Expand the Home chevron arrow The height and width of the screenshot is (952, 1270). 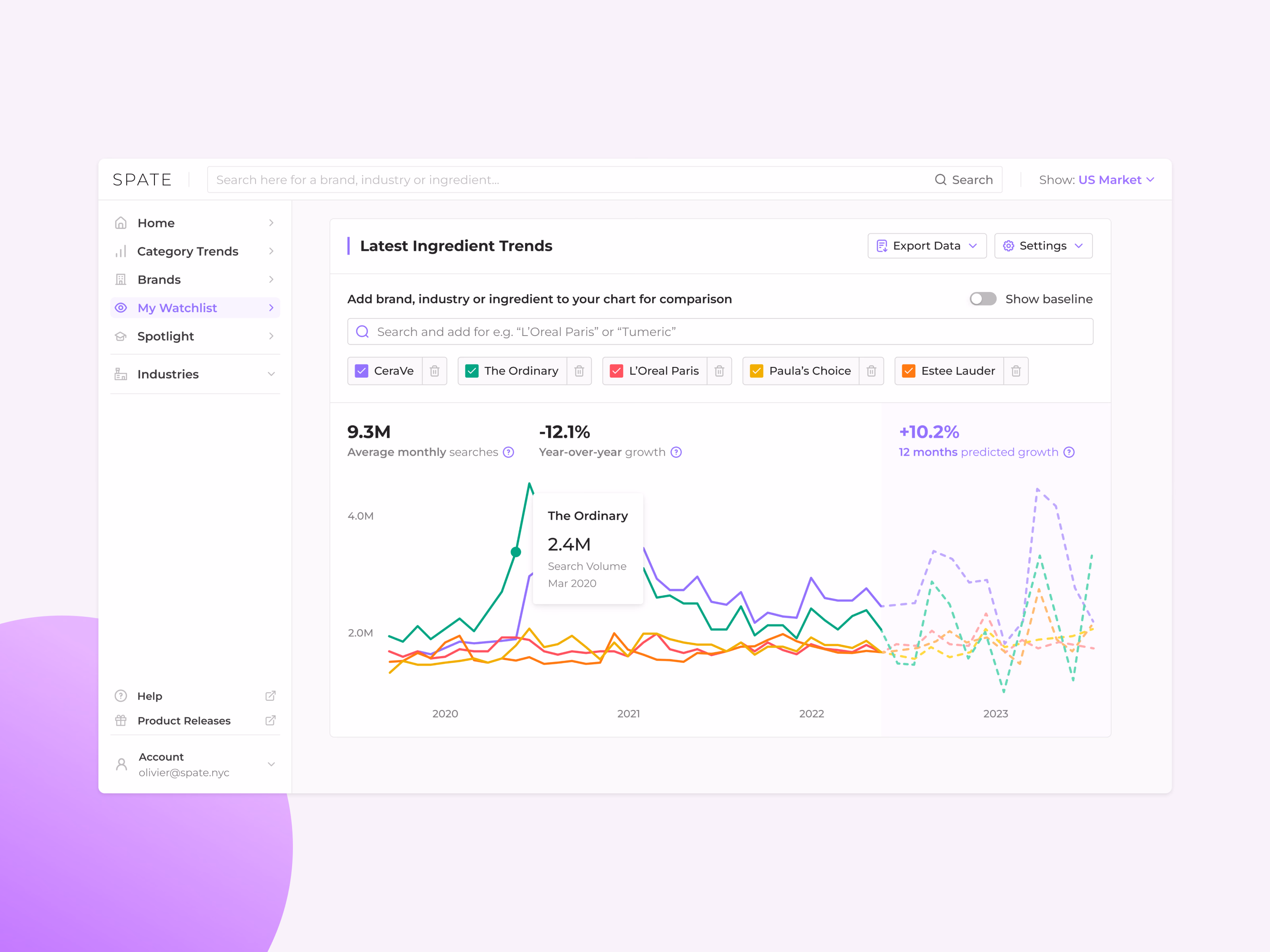tap(271, 223)
